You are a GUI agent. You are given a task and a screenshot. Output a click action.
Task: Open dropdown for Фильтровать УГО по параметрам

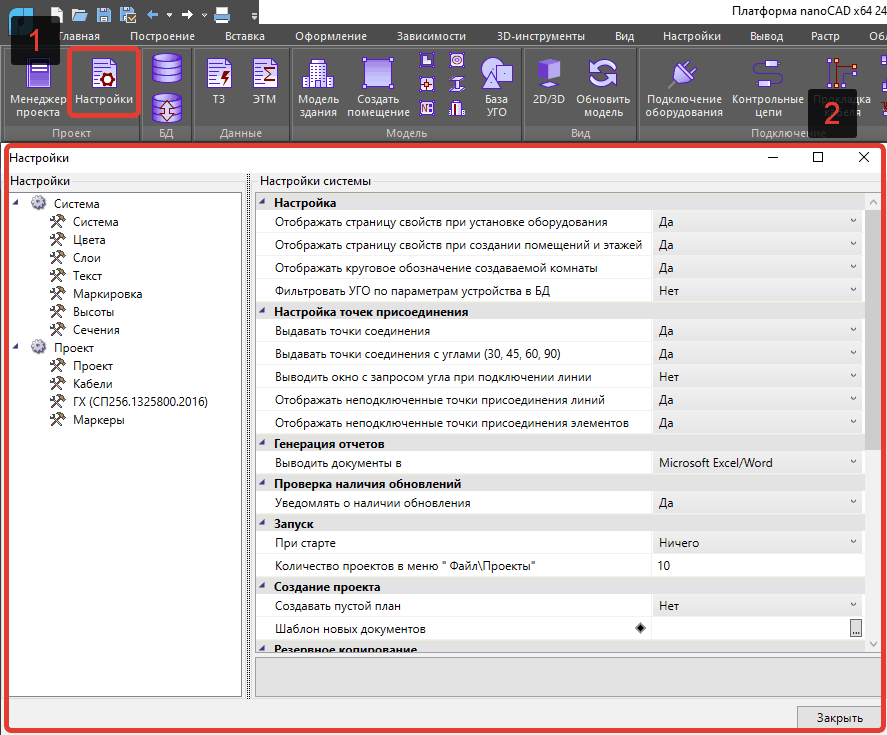[x=853, y=291]
